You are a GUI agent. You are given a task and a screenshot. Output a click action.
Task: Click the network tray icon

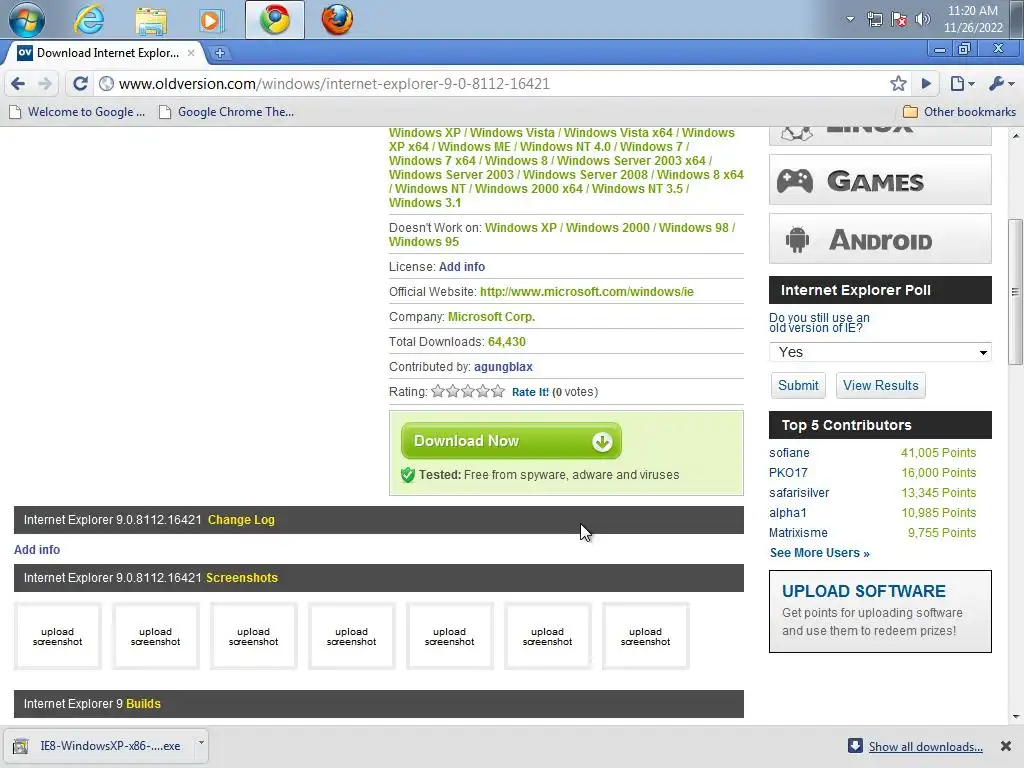click(x=874, y=20)
